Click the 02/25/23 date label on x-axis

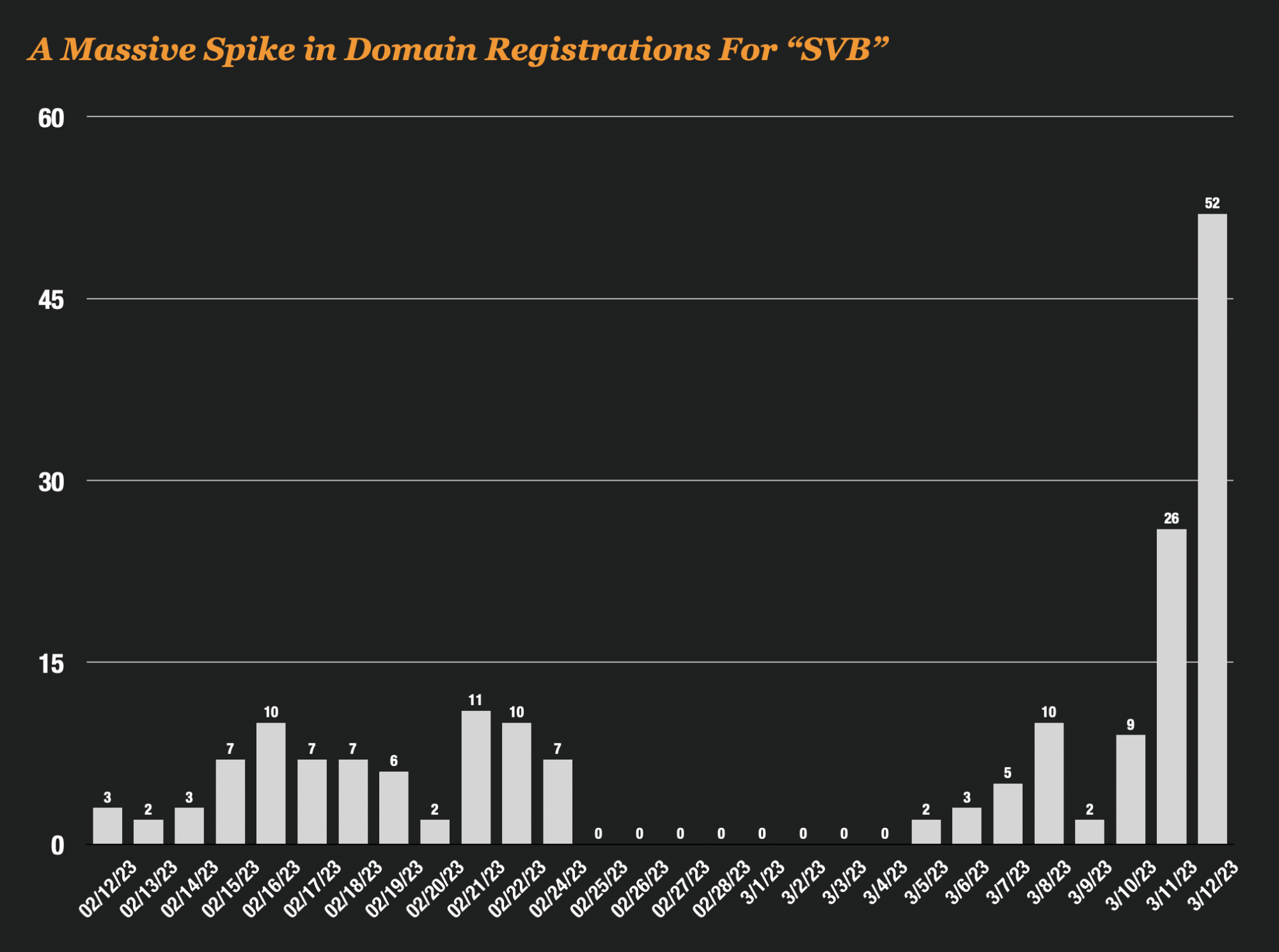600,889
